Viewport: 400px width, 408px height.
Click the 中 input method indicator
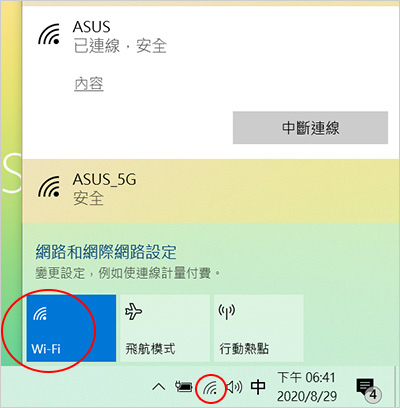[x=258, y=387]
